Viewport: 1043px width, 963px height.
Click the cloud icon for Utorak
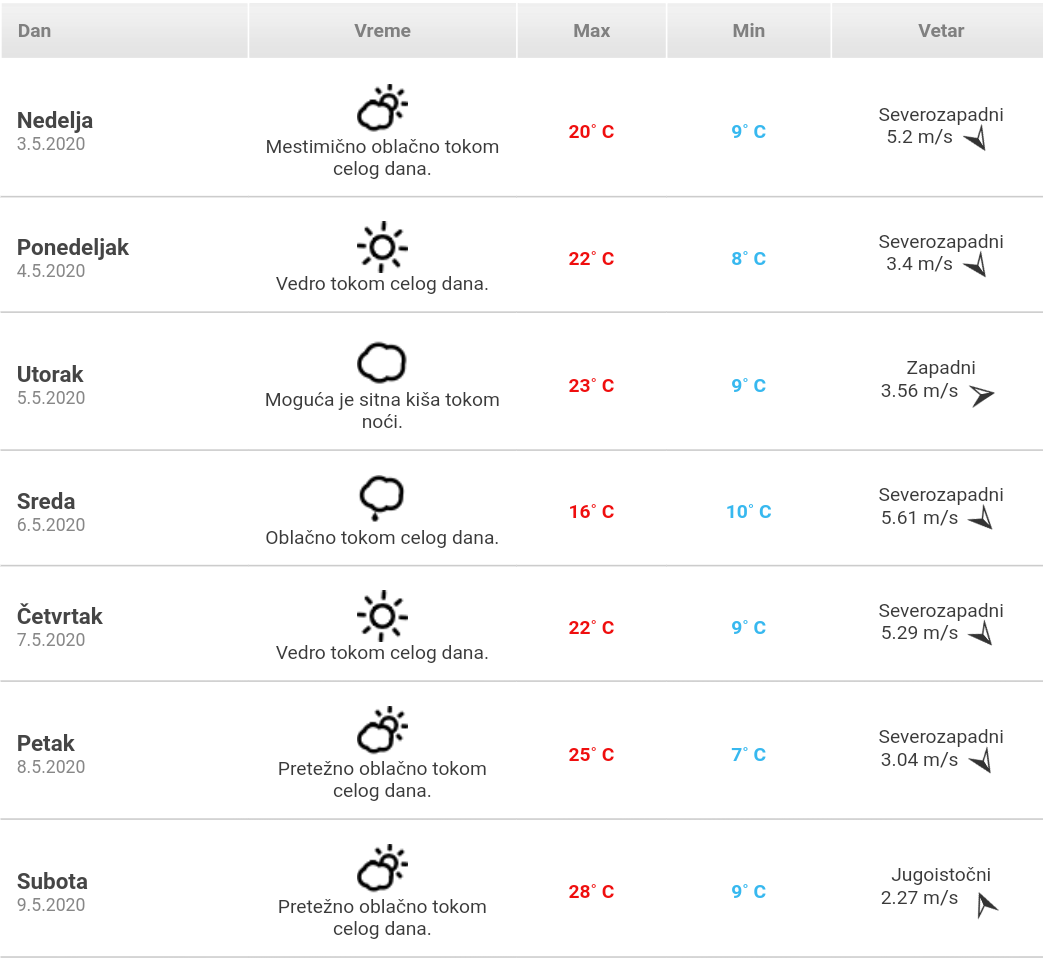coord(382,362)
